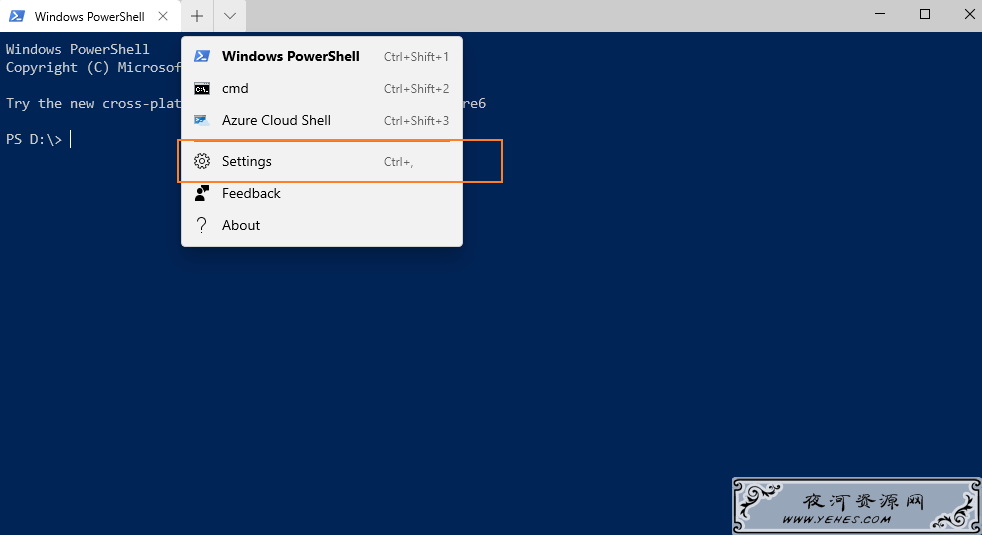Minimize the Terminal window
The width and height of the screenshot is (982, 535).
880,14
